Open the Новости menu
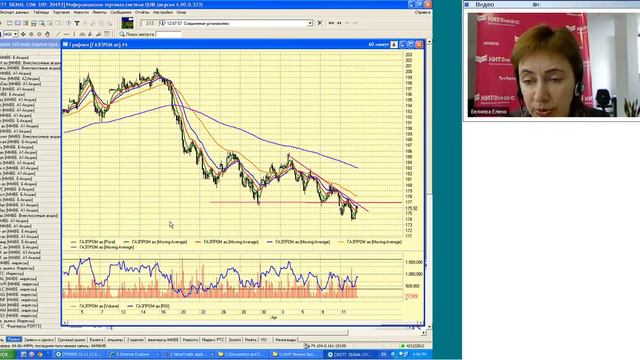This screenshot has width=640, height=360. coord(81,12)
